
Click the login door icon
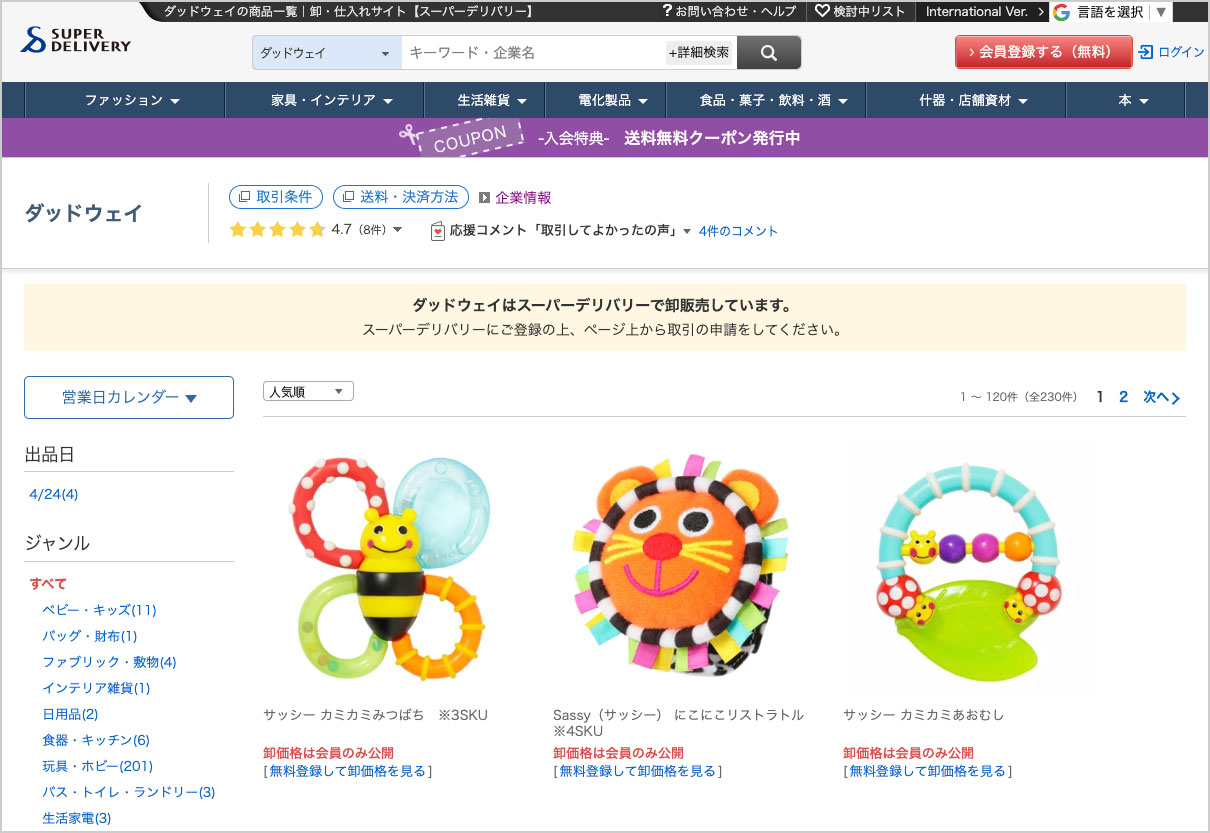1146,52
